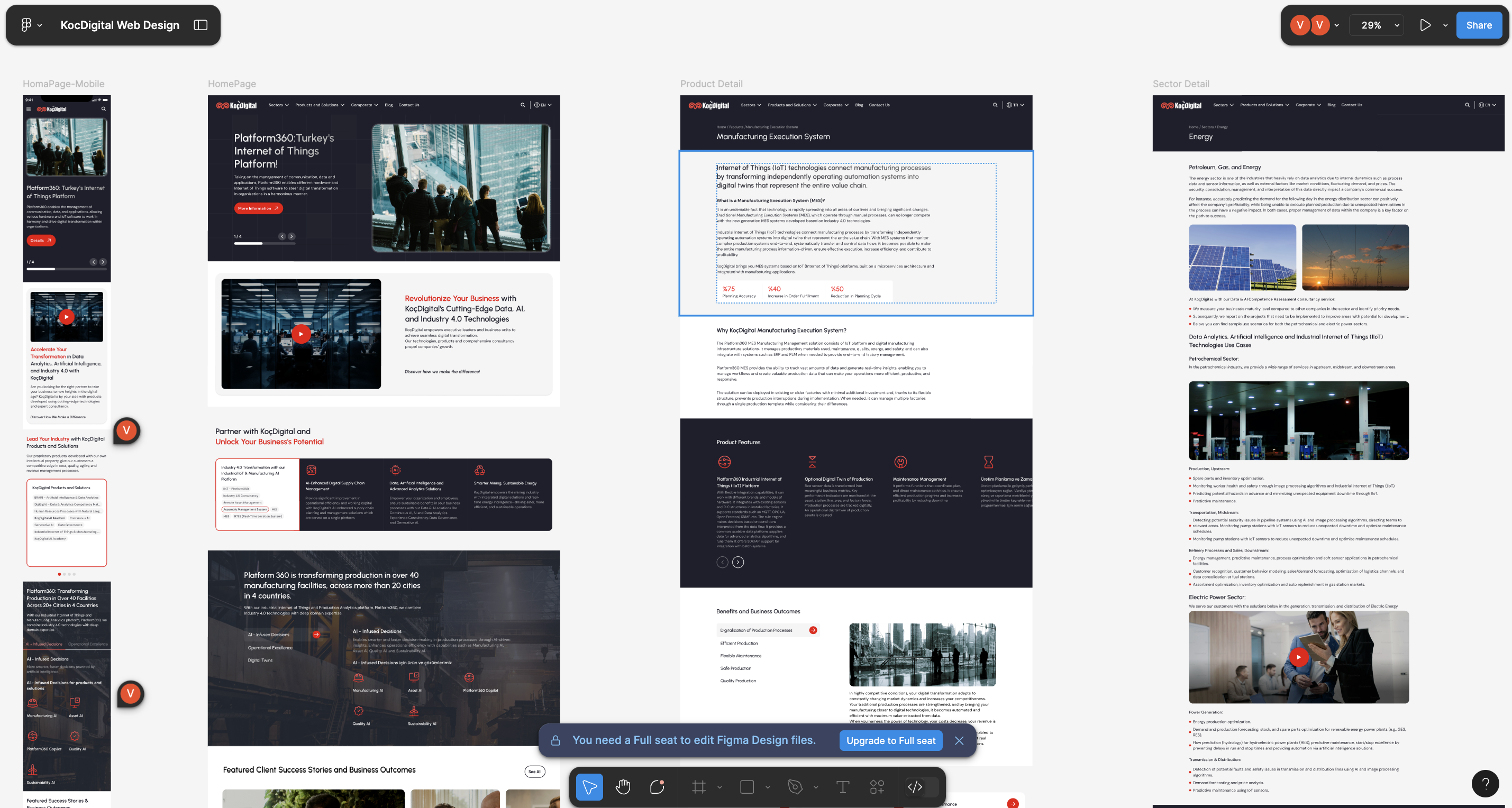This screenshot has height=808, width=1512.
Task: Select Digital Twins tab in HomePage
Action: 260,660
